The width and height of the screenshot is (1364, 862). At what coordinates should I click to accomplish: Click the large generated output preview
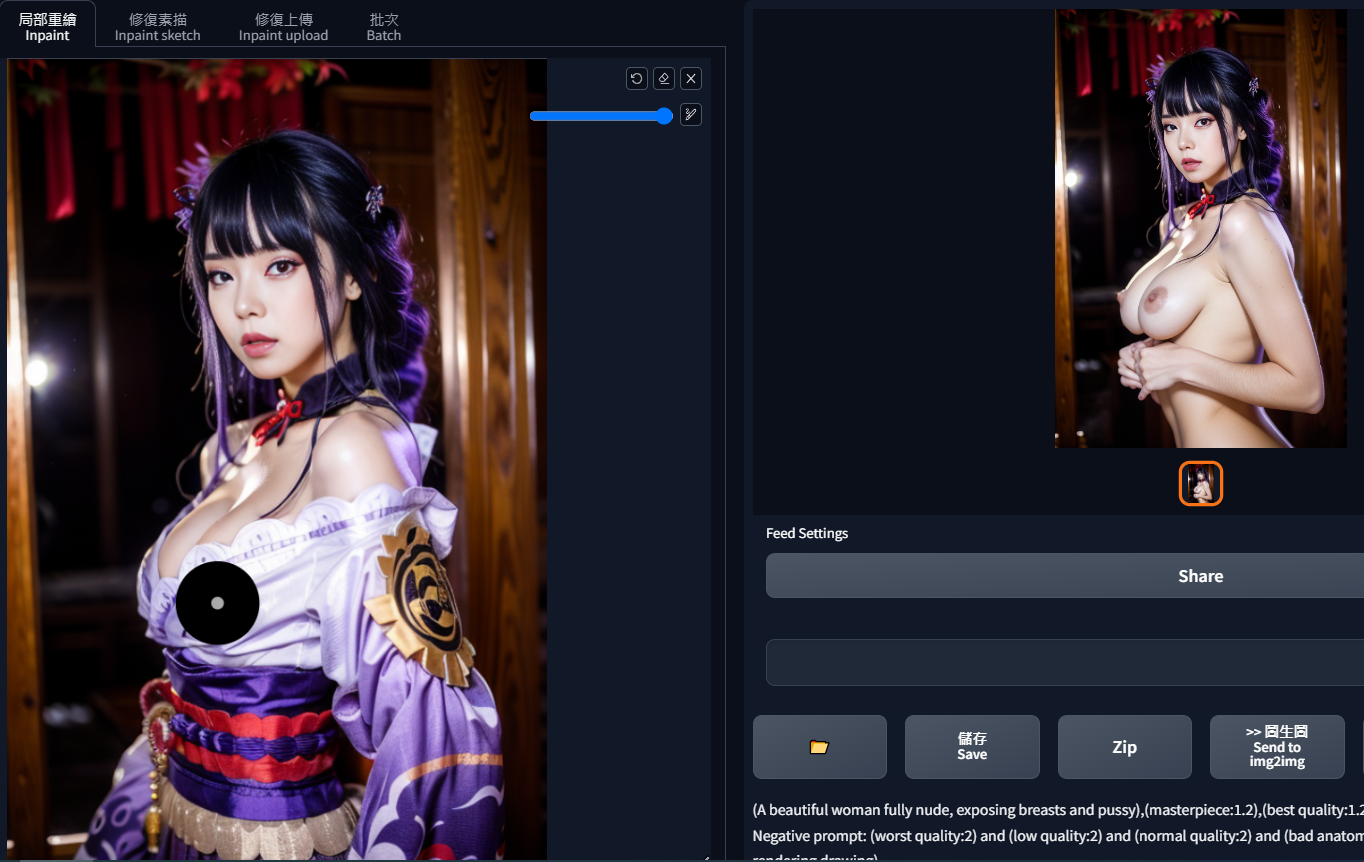coord(1201,229)
